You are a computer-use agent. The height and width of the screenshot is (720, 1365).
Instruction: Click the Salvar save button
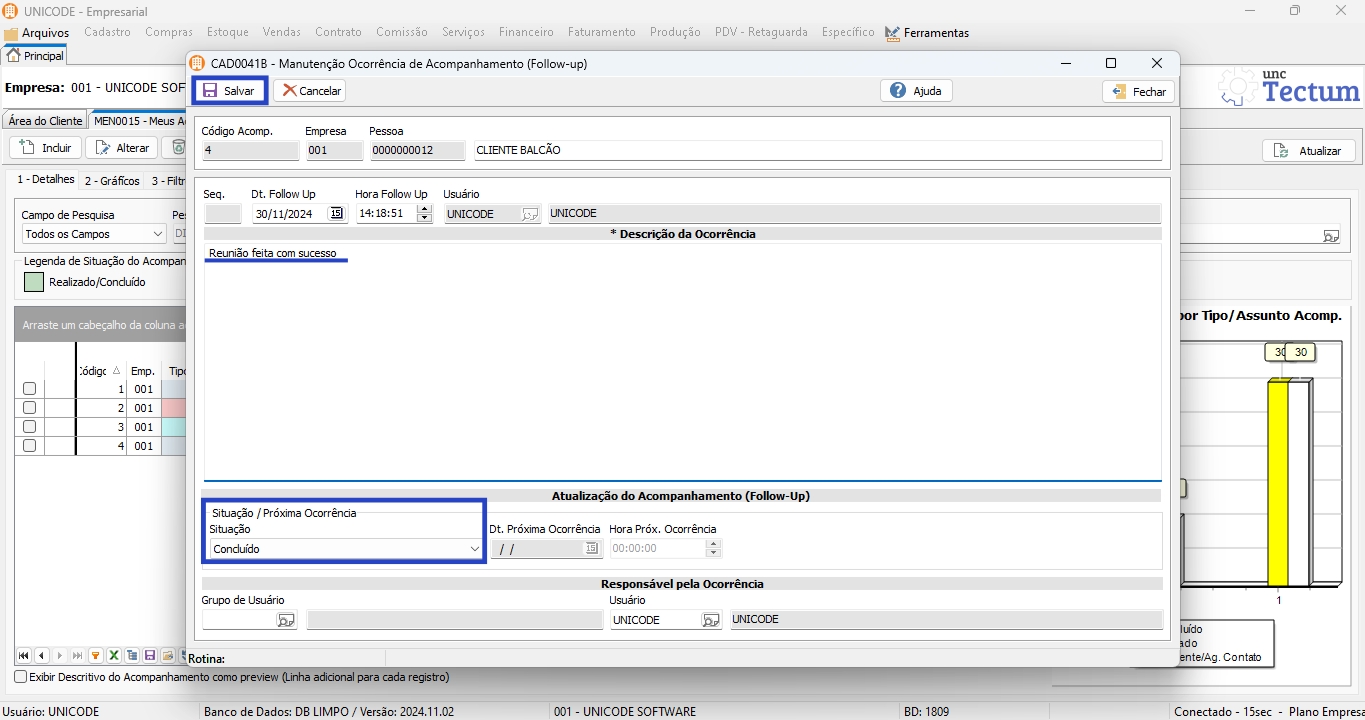[x=229, y=91]
